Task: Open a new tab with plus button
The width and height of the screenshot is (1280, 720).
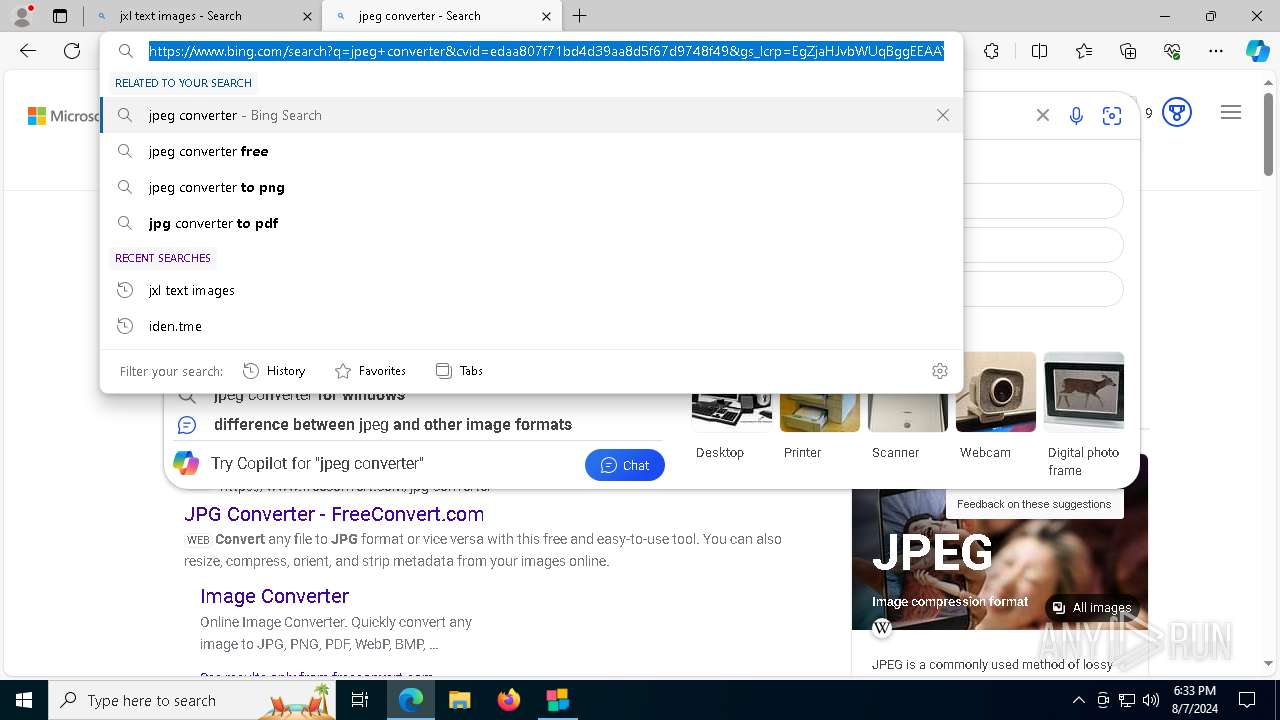Action: [x=579, y=16]
